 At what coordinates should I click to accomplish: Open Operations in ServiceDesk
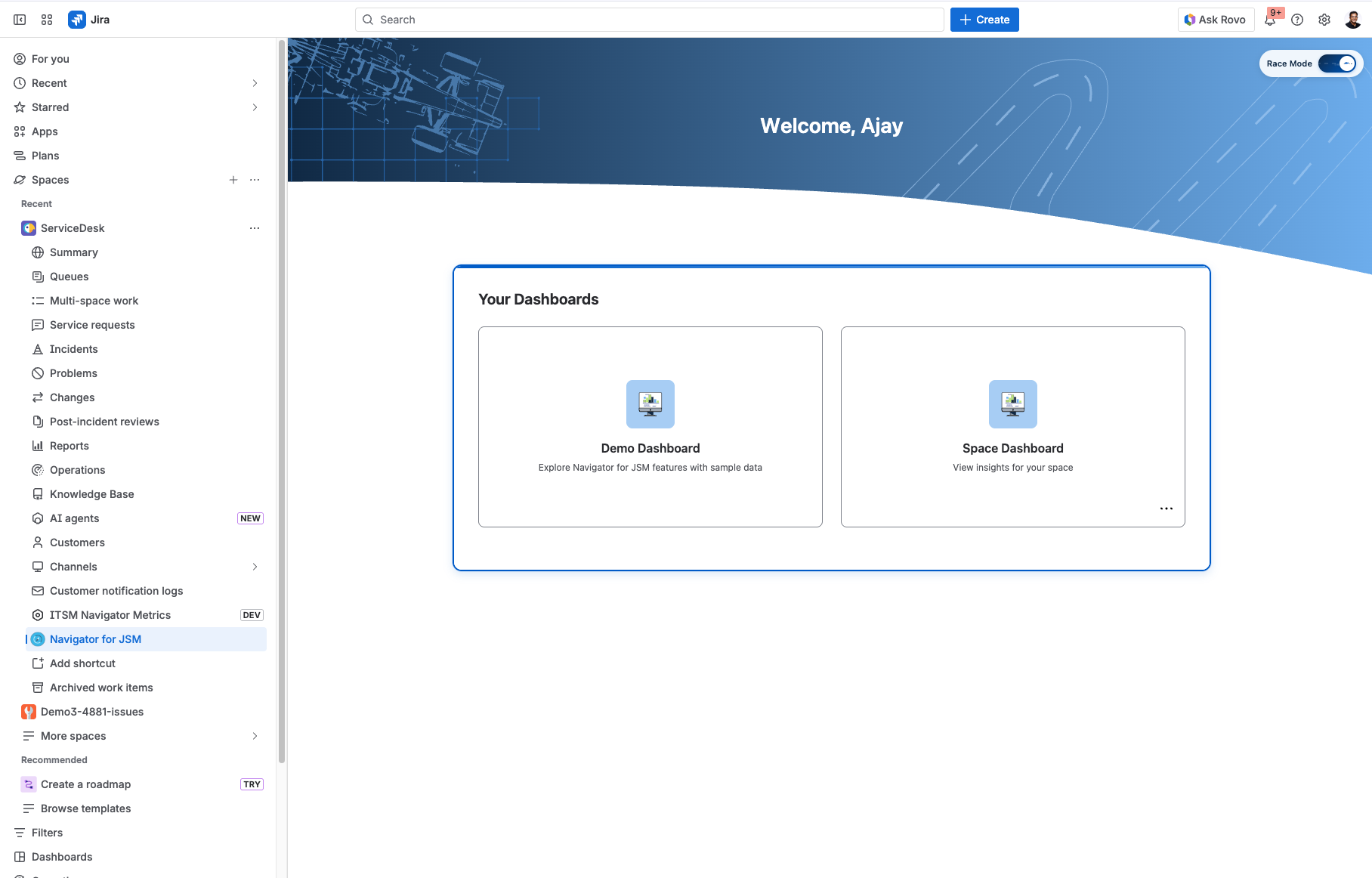(147, 470)
